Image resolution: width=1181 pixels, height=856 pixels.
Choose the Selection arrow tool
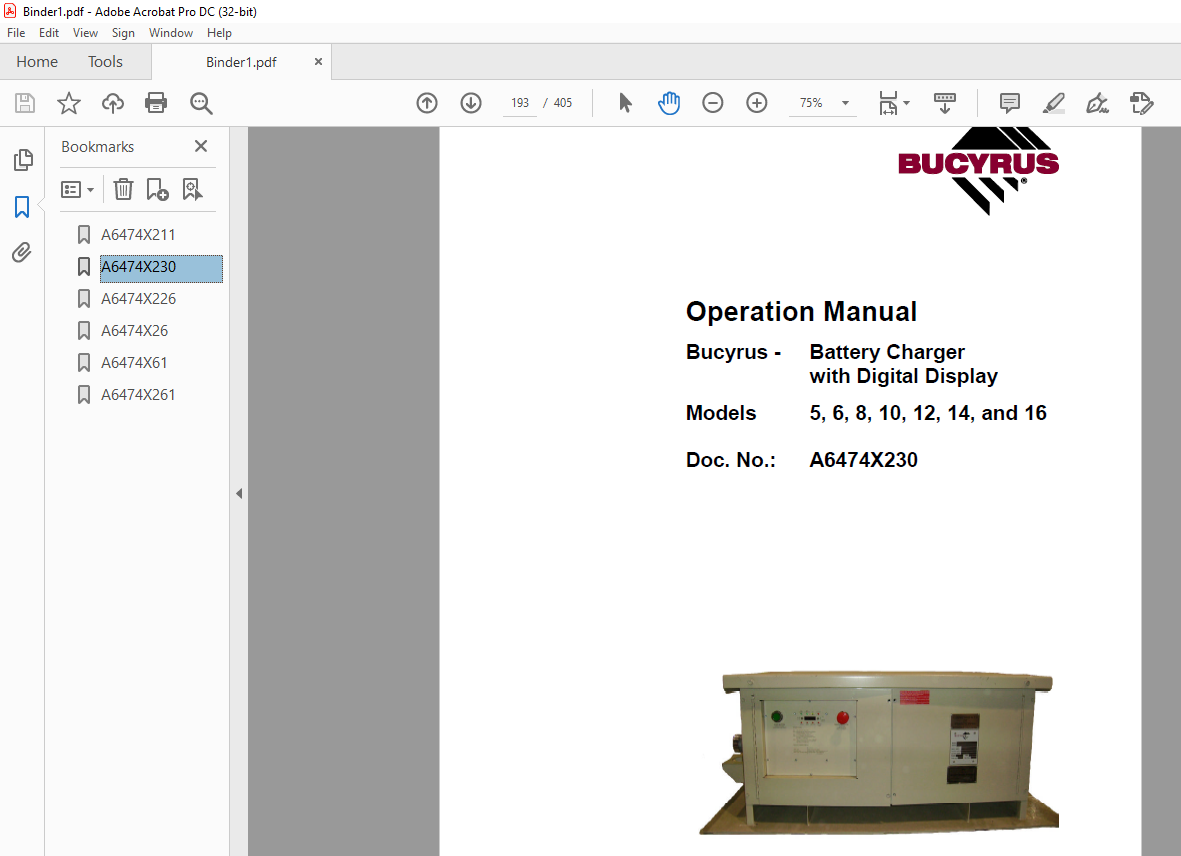click(625, 103)
